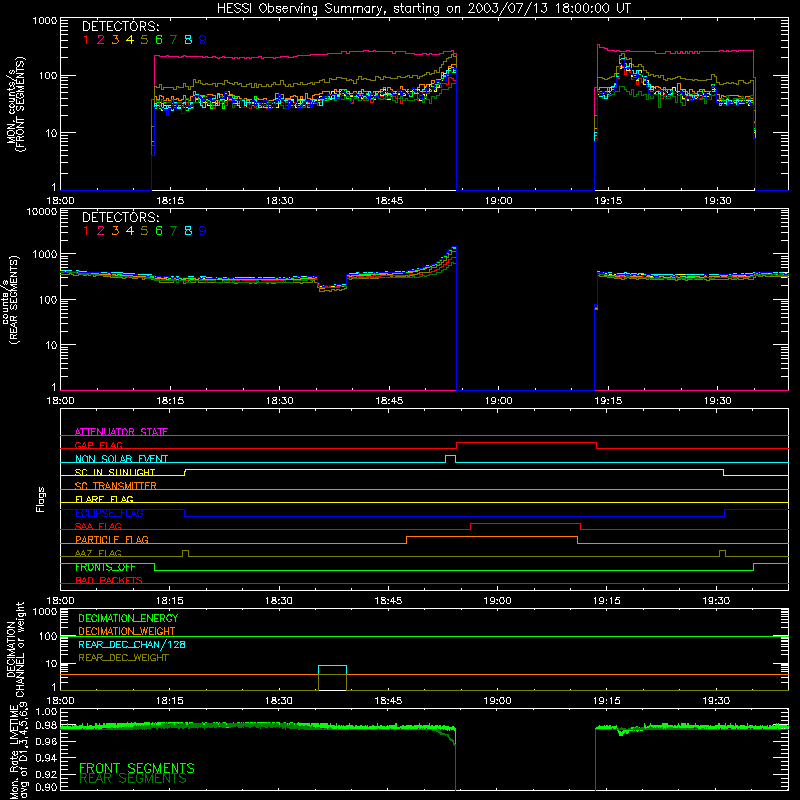Screen dimensions: 800x800
Task: Click the HESSI Observing Summary title
Action: pos(423,8)
